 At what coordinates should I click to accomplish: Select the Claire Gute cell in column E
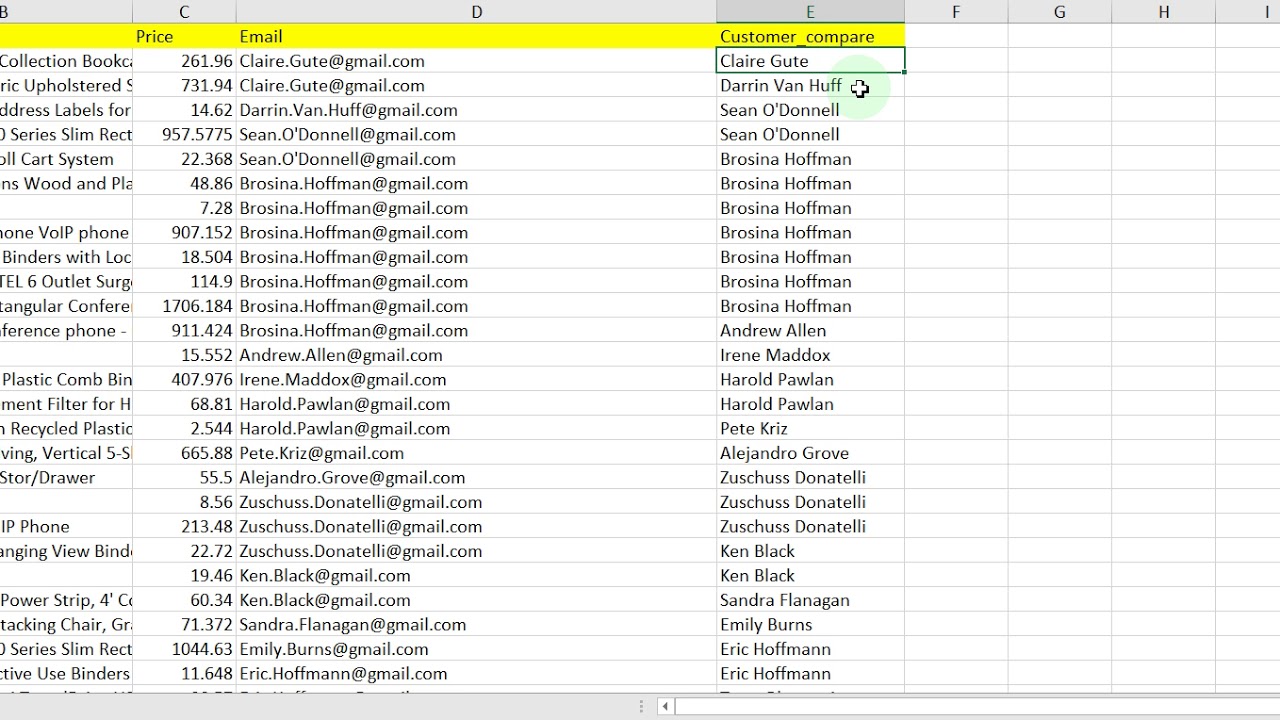click(810, 61)
